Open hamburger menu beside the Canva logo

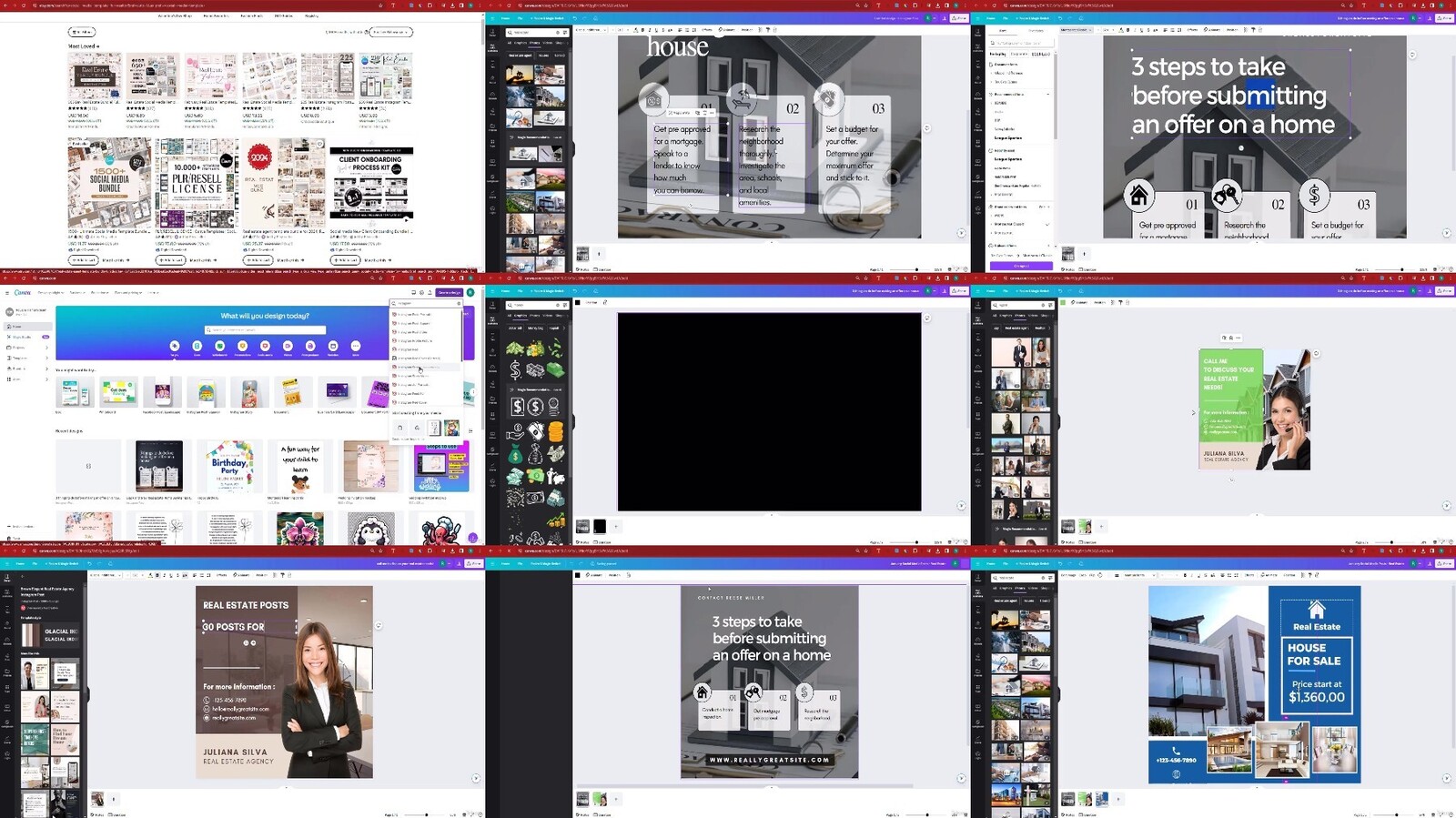(7, 293)
